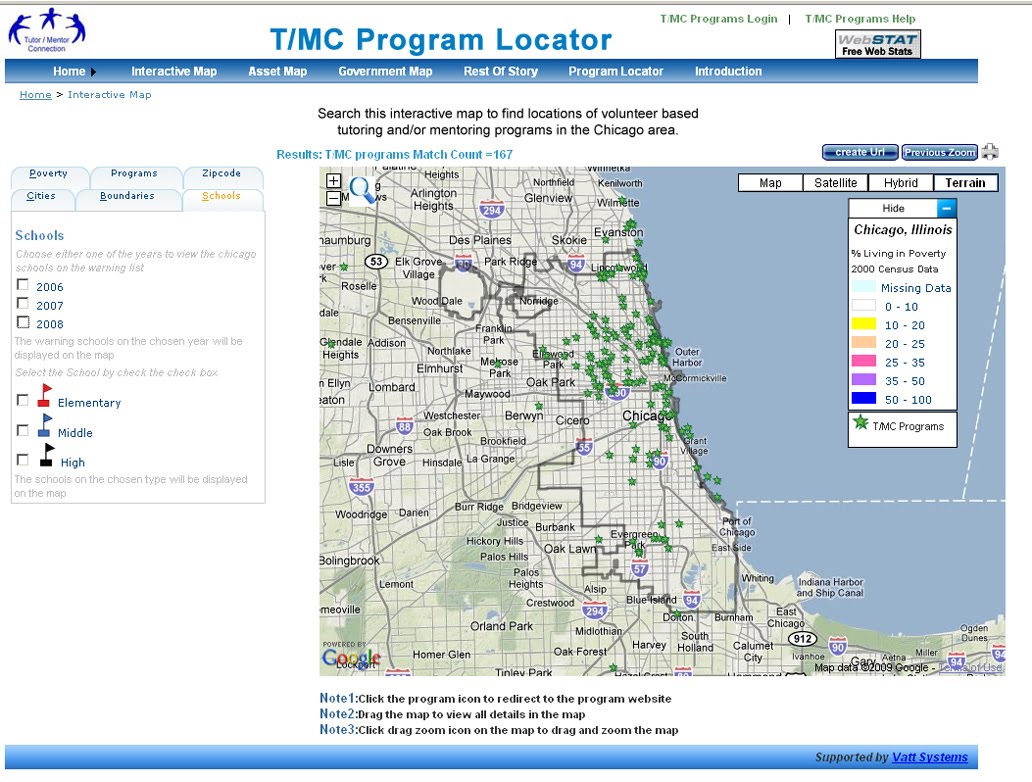Screen dimensions: 1032x782
Task: Click the red Elementary flag icon
Action: click(x=45, y=396)
